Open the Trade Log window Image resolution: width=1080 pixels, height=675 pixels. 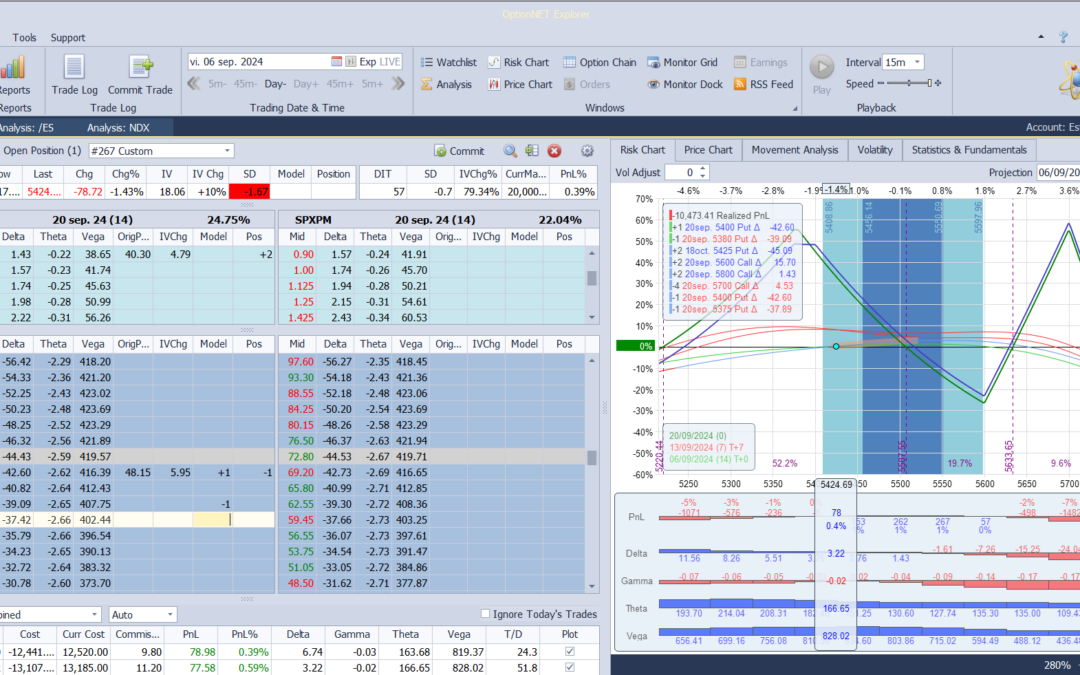(x=74, y=75)
